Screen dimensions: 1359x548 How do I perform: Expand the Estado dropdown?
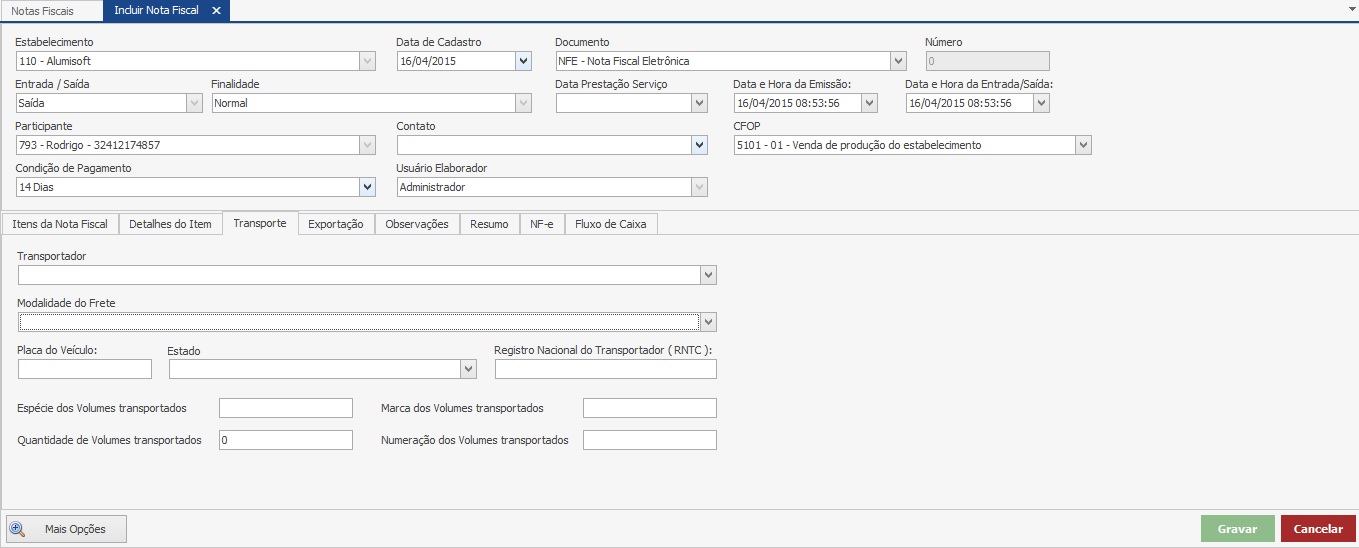pyautogui.click(x=468, y=369)
